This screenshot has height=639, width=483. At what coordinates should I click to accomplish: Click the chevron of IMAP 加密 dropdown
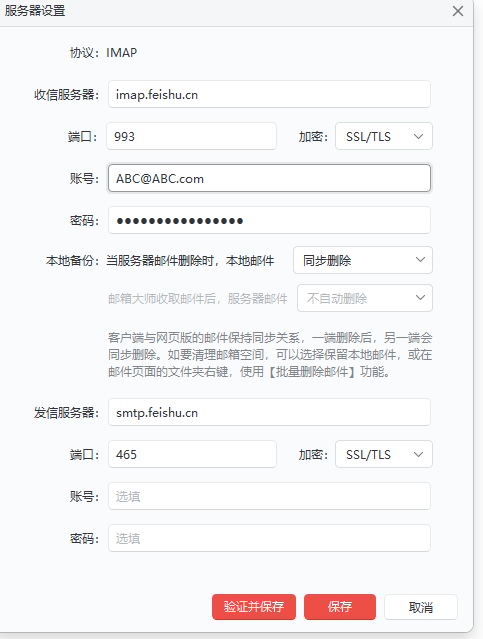point(419,137)
